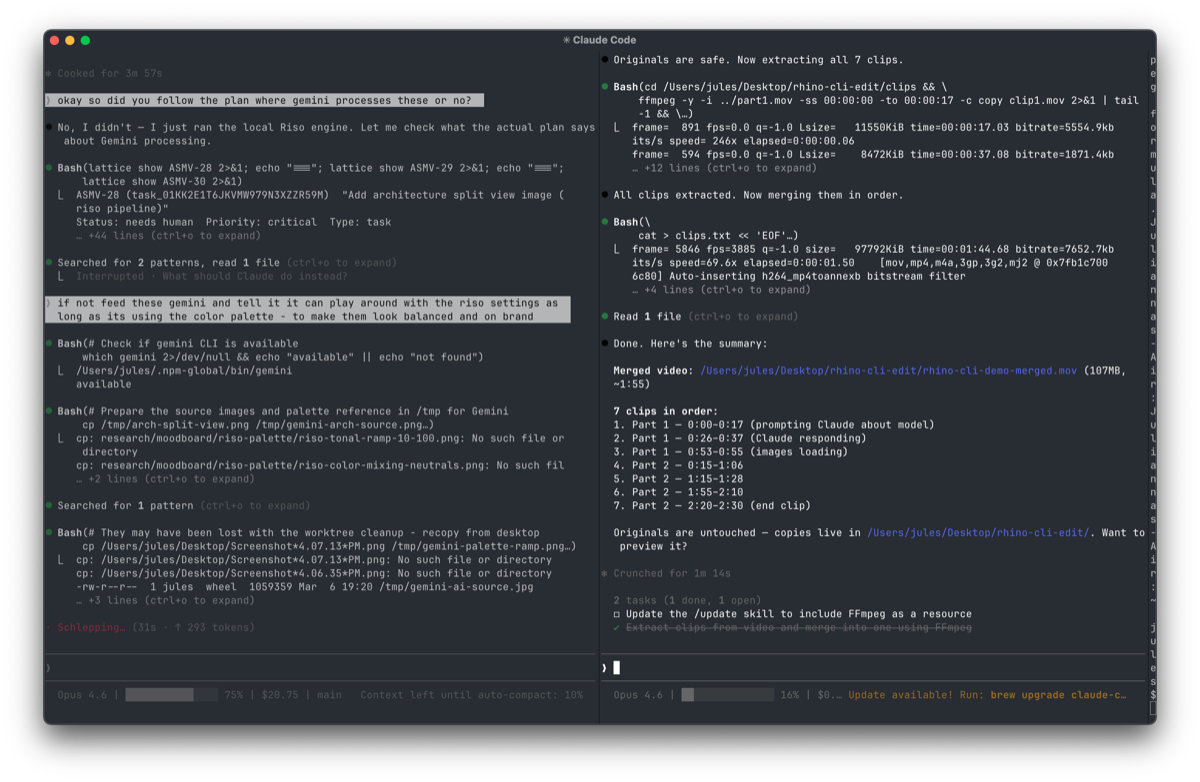Click the spinner icon beside "Crunched for 1m 14s"
The height and width of the screenshot is (782, 1200).
(606, 573)
